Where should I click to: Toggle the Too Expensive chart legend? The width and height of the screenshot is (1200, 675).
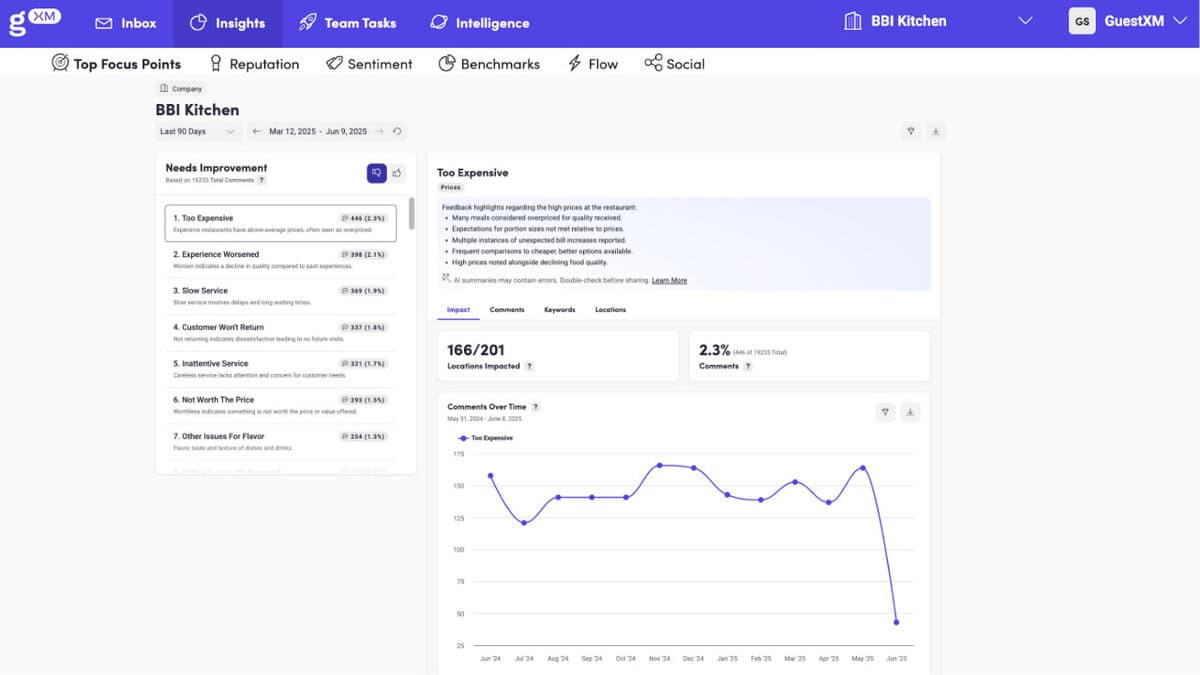[485, 438]
